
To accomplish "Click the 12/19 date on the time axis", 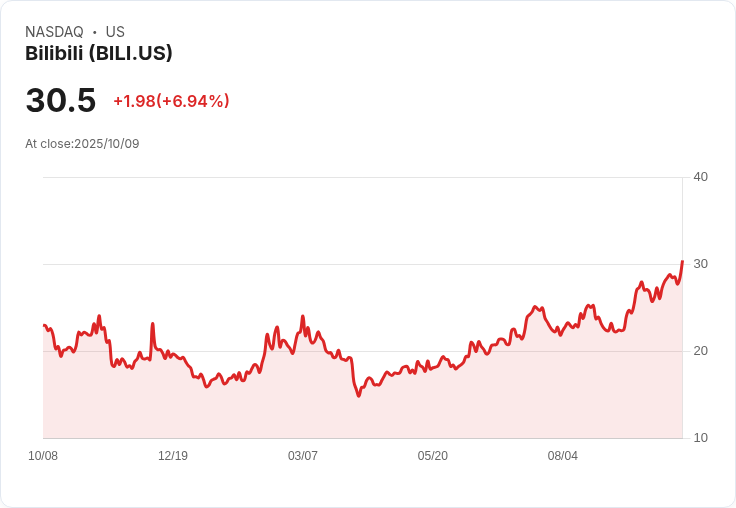I will click(173, 456).
